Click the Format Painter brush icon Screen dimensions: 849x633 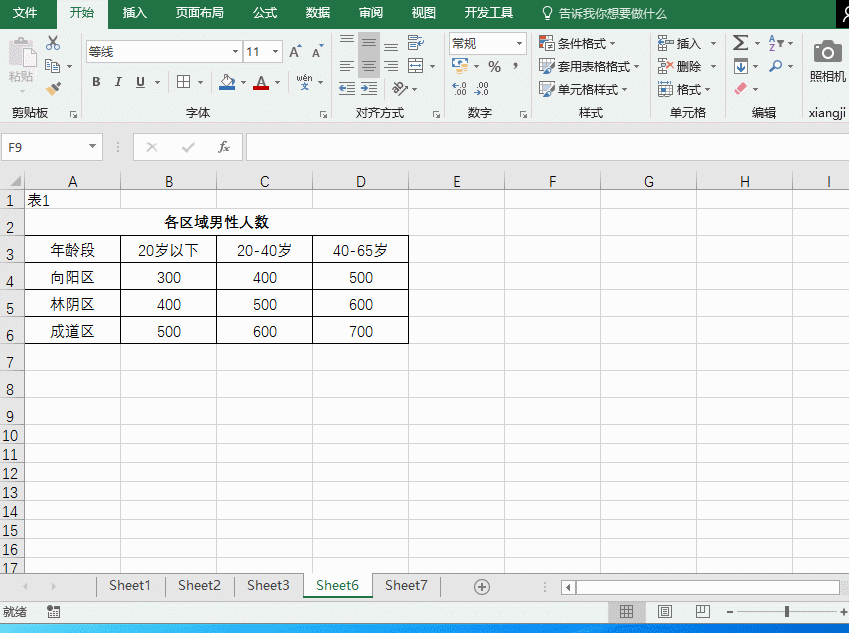tap(53, 89)
